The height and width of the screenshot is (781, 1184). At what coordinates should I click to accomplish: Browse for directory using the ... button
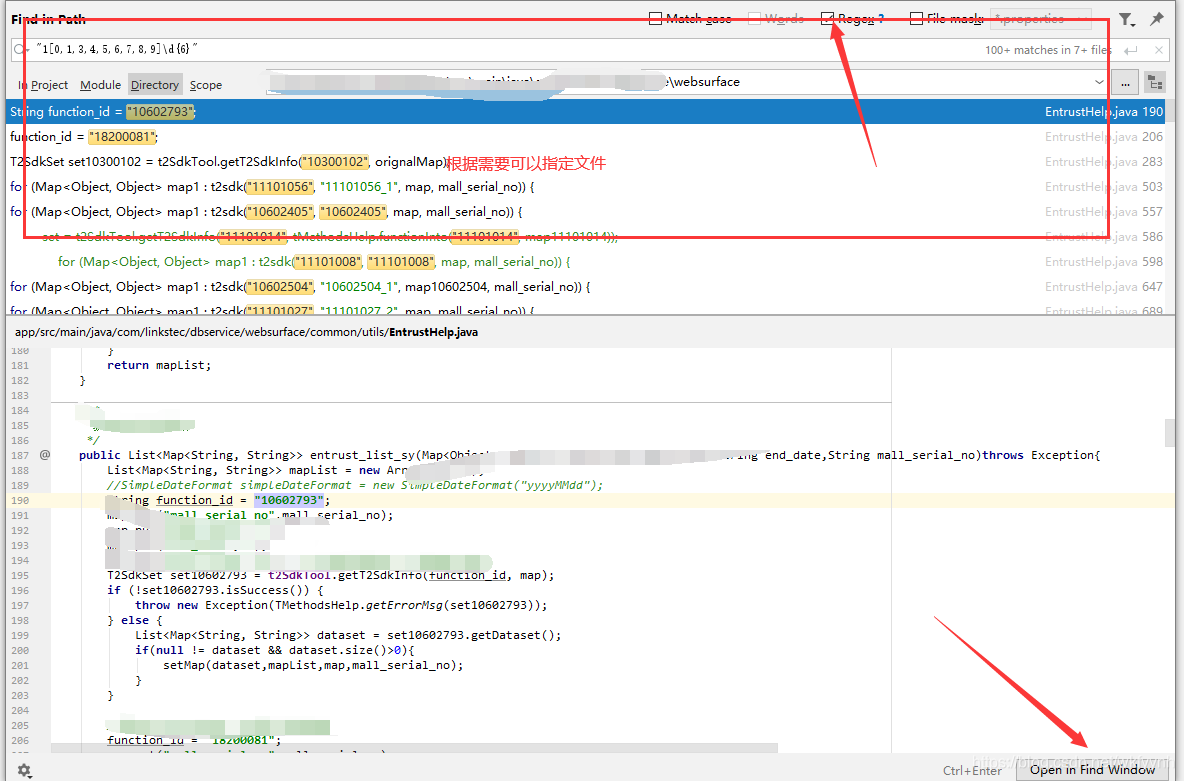coord(1125,82)
